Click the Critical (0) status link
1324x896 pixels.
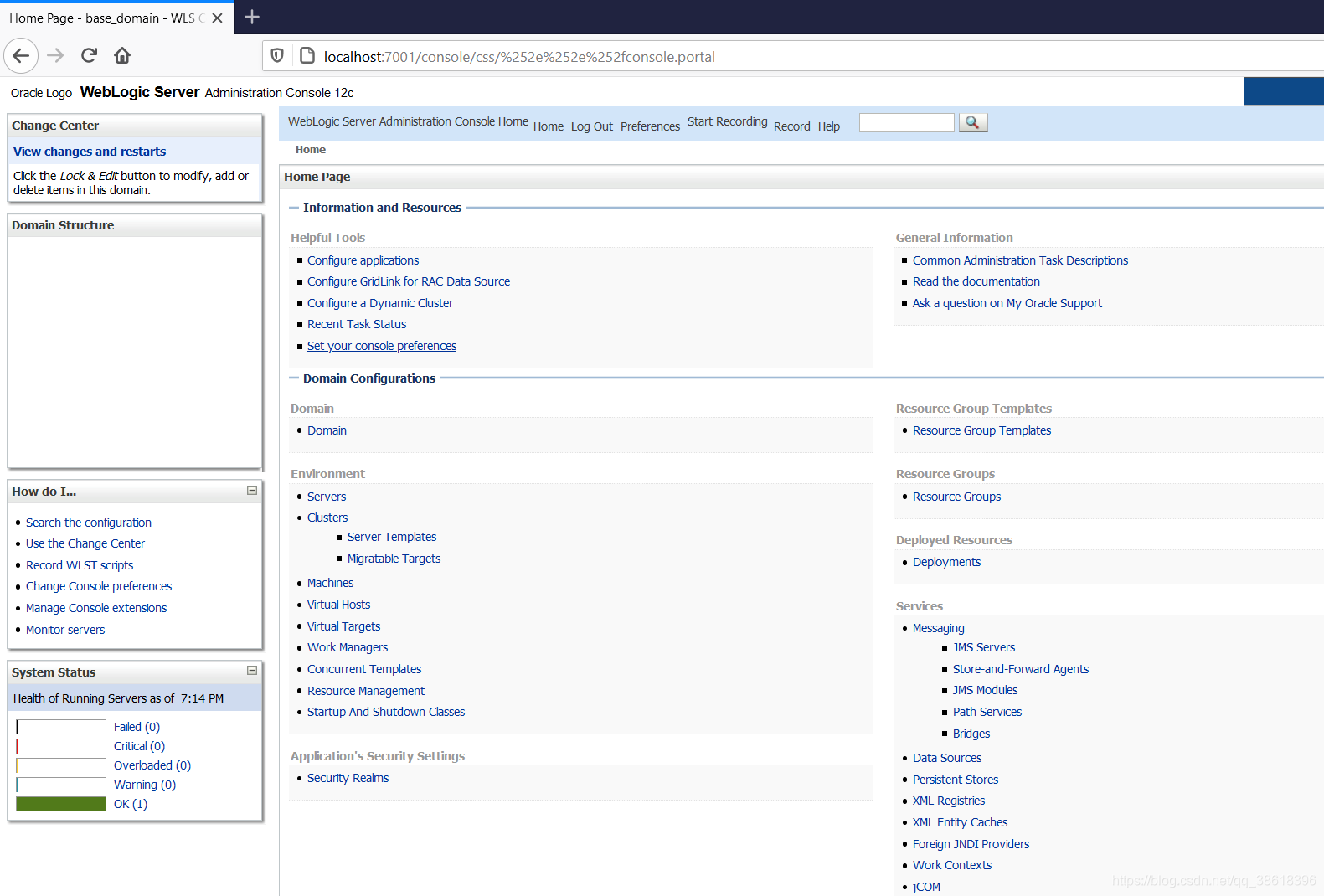tap(139, 746)
